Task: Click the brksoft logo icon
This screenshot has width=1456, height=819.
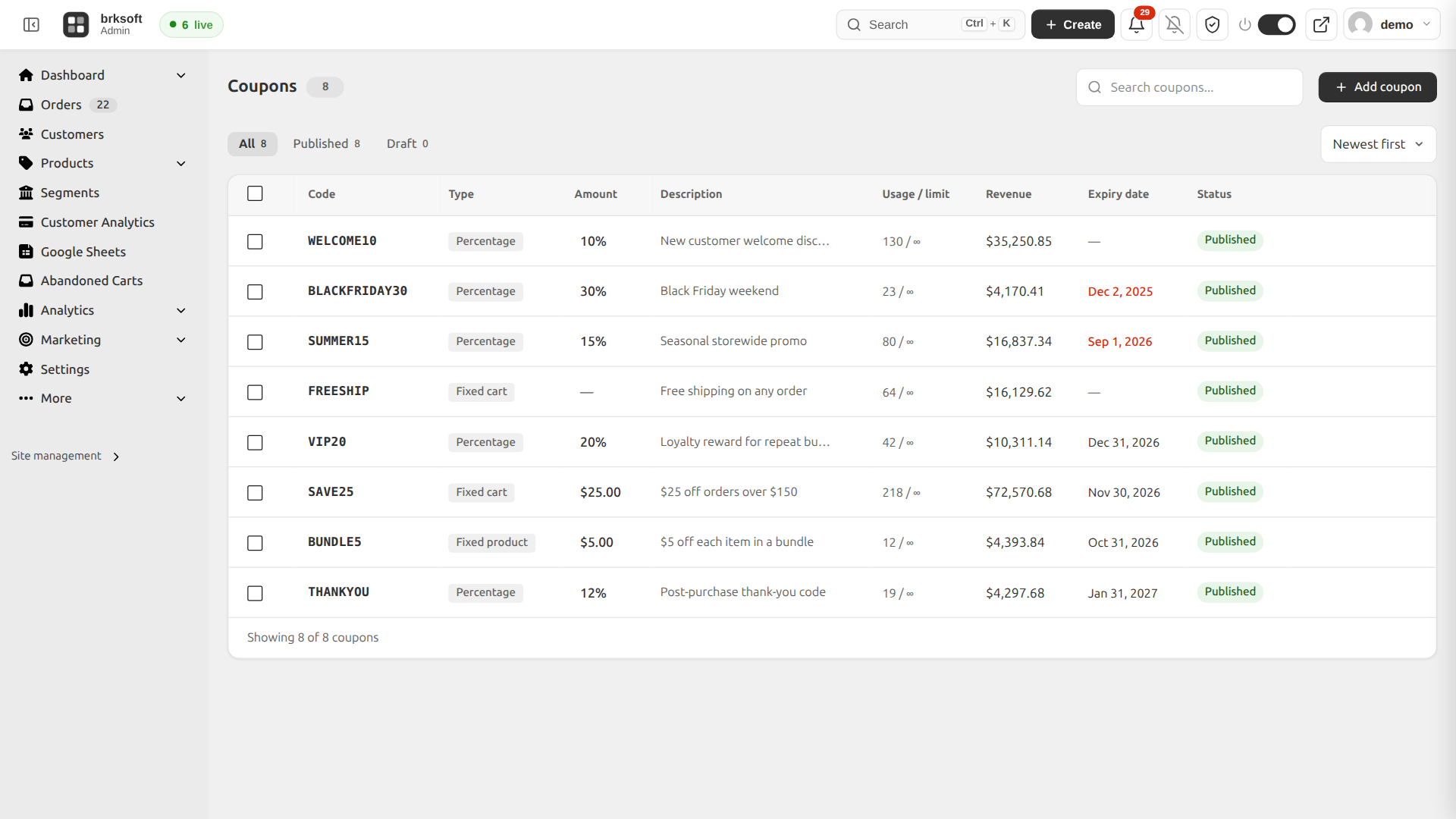Action: point(76,25)
